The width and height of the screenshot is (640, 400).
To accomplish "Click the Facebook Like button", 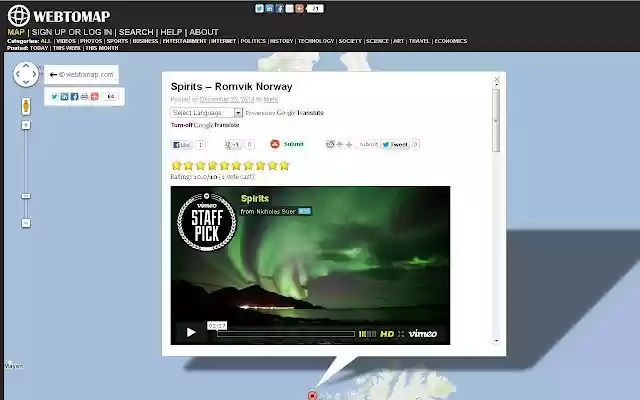I will point(182,144).
